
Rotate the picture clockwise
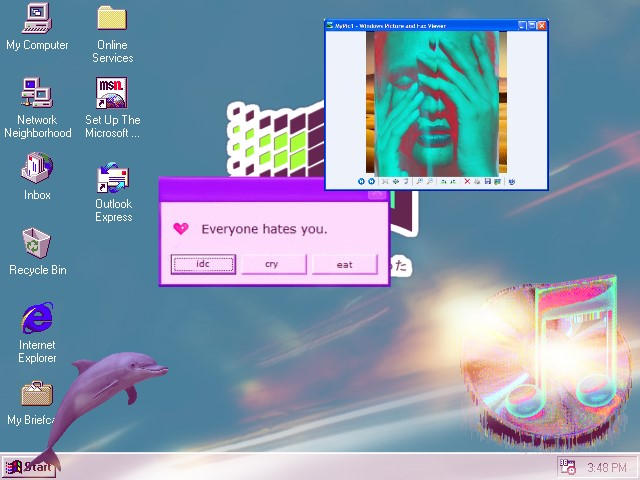443,182
